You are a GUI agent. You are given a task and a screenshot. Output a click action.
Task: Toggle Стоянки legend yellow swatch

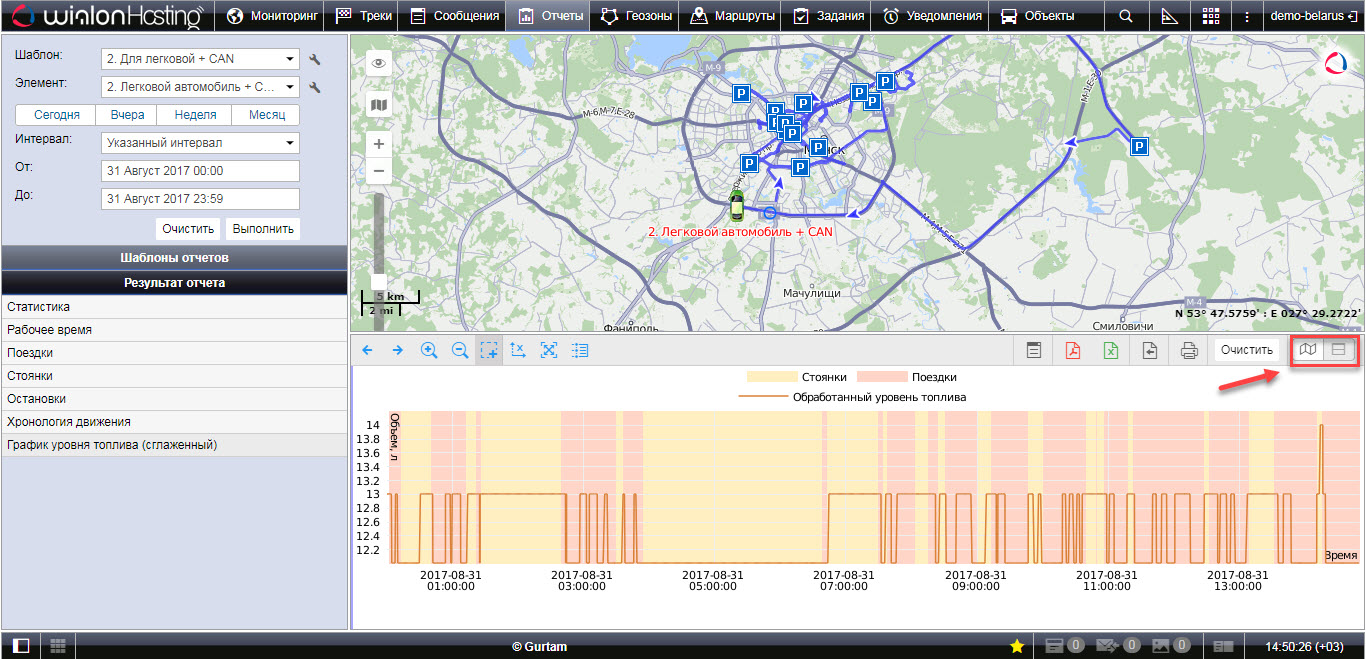click(770, 377)
